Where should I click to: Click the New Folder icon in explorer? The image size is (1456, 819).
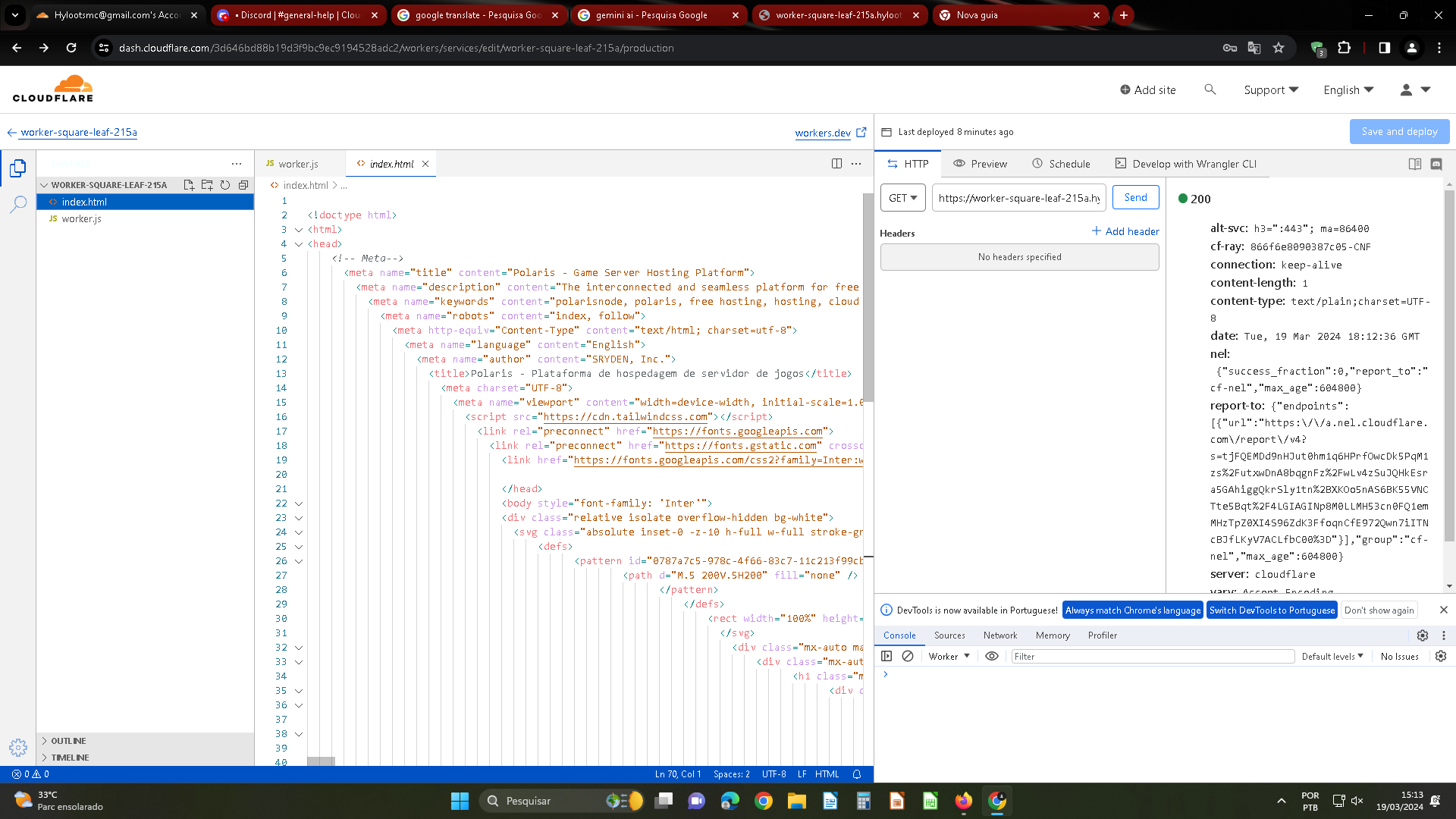pyautogui.click(x=207, y=185)
